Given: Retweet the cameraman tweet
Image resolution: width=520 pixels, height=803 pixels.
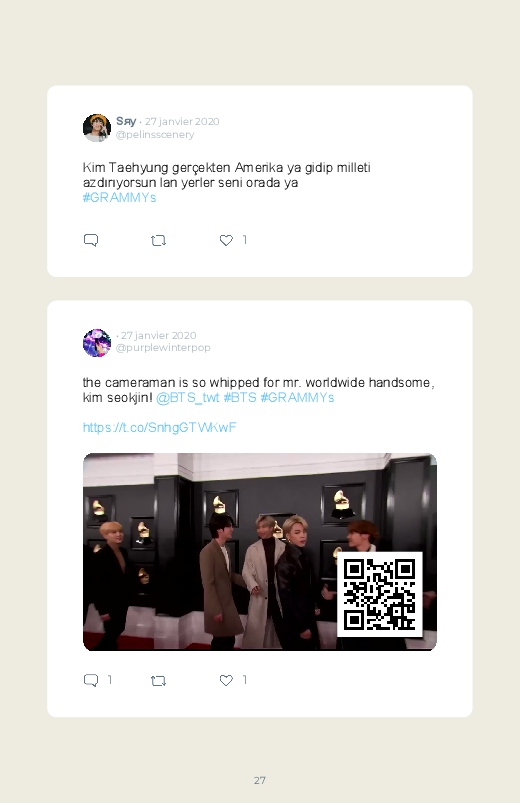Looking at the screenshot, I should (x=158, y=681).
